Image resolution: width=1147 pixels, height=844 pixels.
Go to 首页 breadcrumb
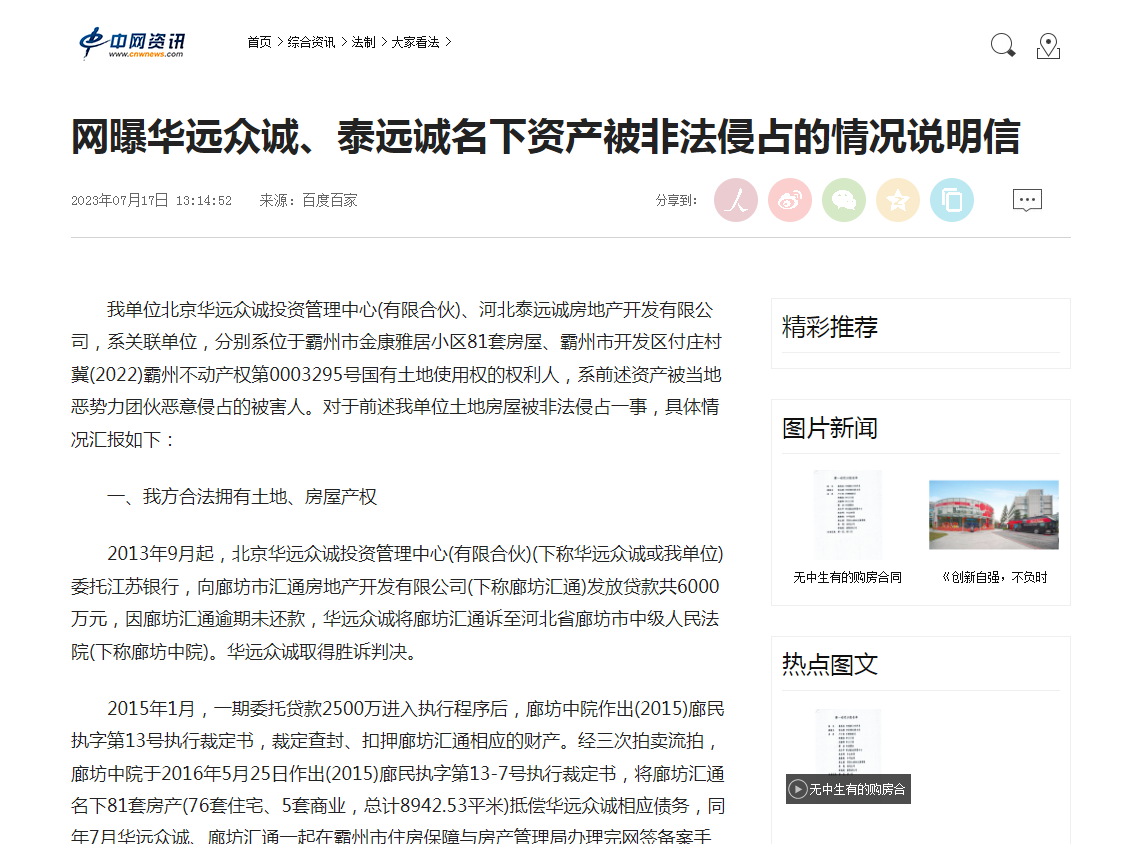pos(259,42)
